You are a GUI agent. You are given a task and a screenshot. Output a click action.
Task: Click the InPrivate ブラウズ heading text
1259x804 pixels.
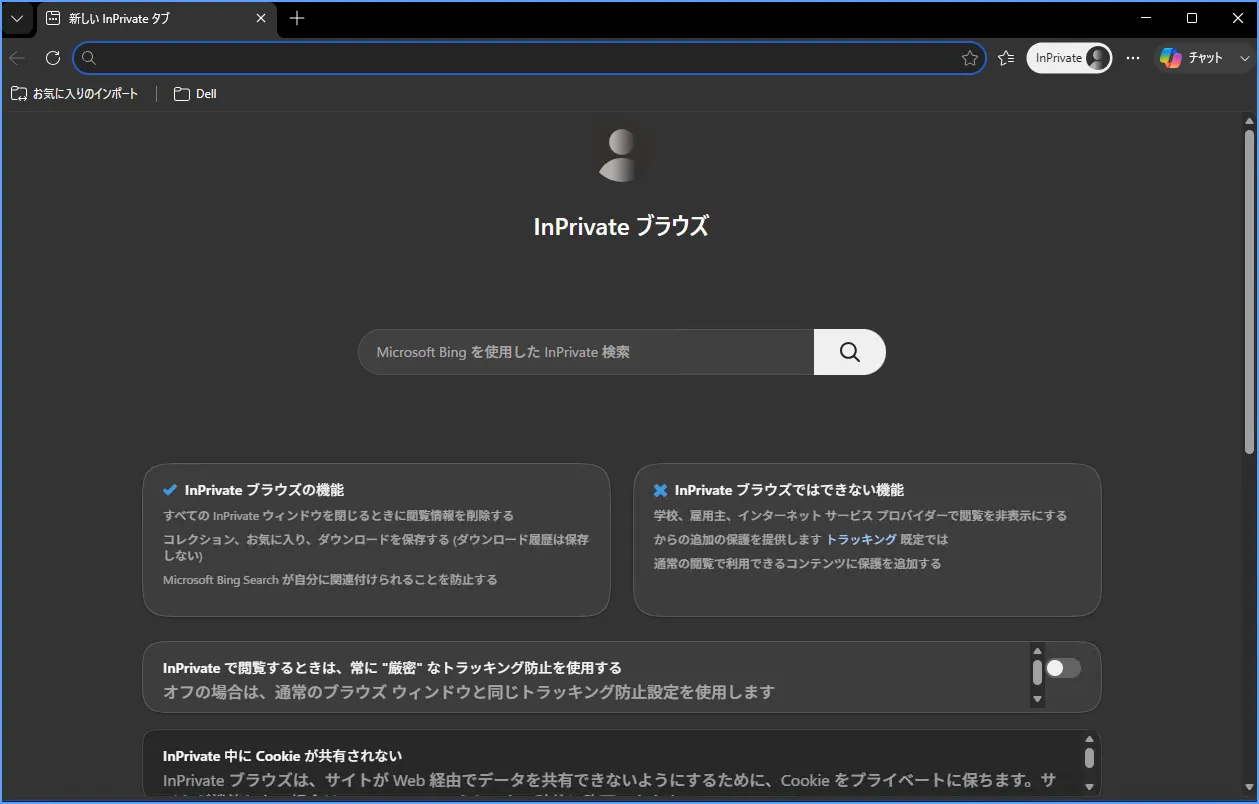point(621,227)
